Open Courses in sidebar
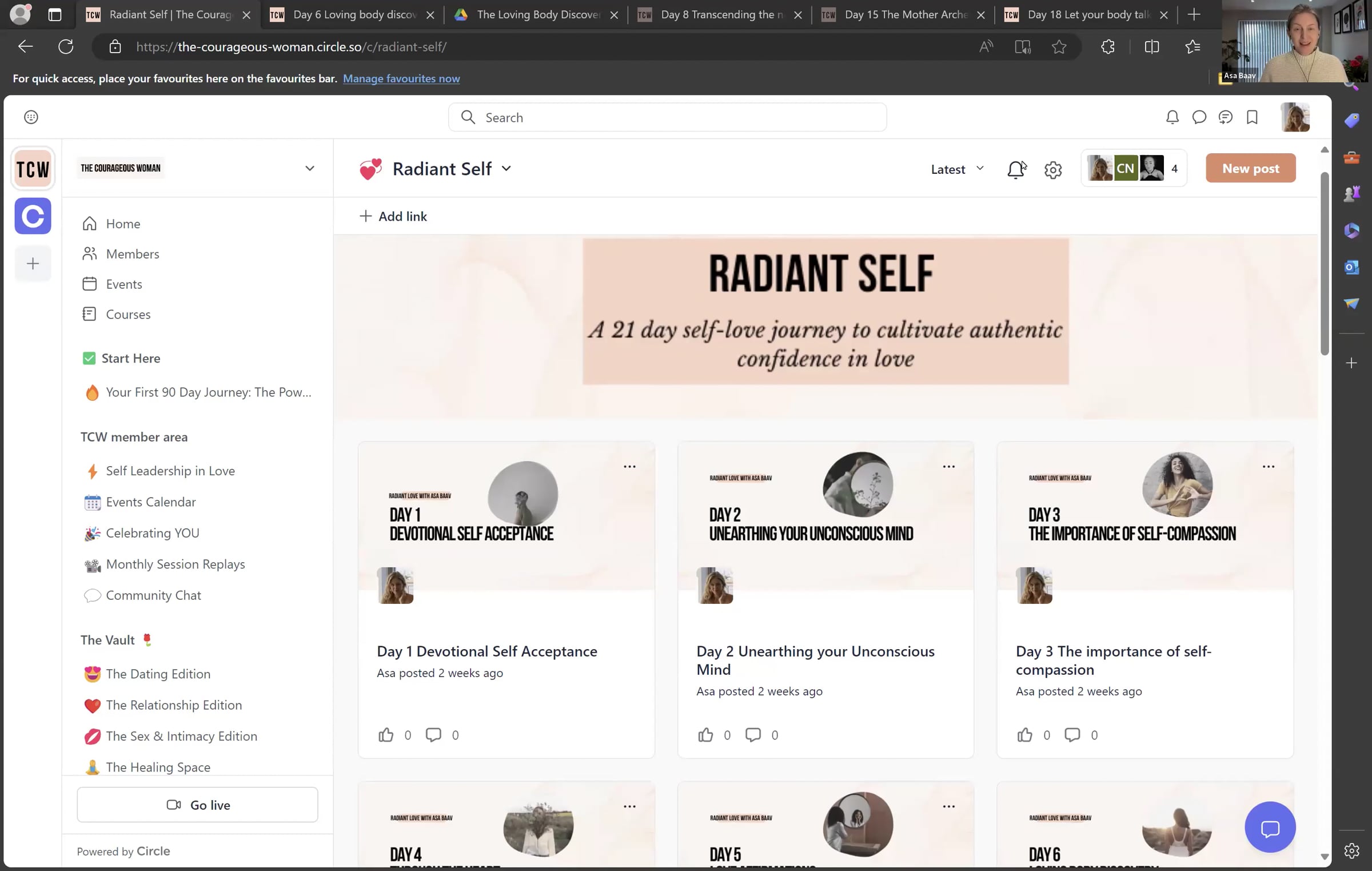1372x871 pixels. (x=128, y=315)
